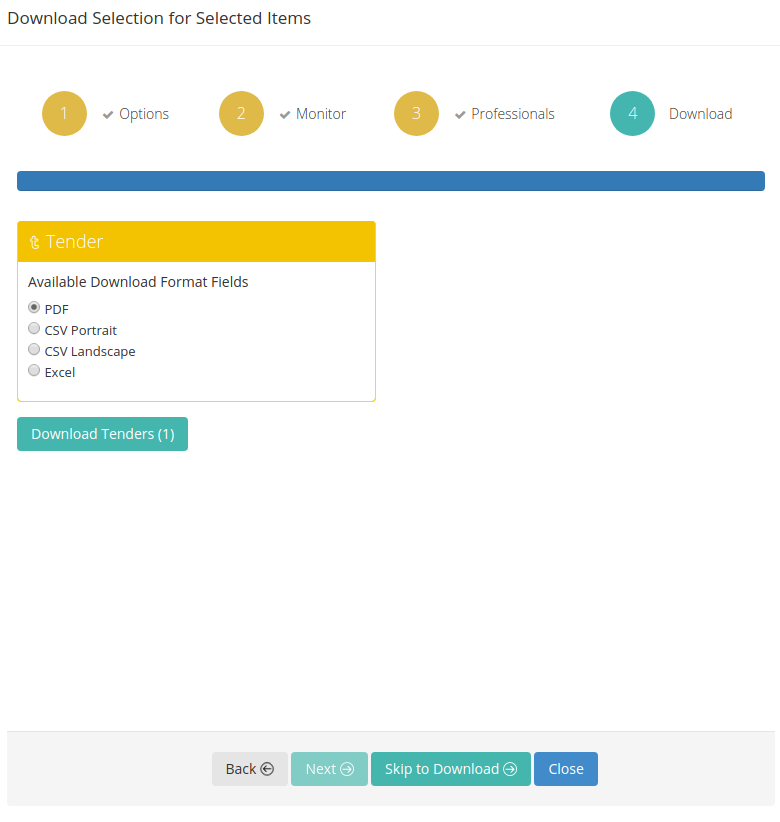Choose the CSV Portrait format option
The image size is (780, 822).
[x=34, y=329]
